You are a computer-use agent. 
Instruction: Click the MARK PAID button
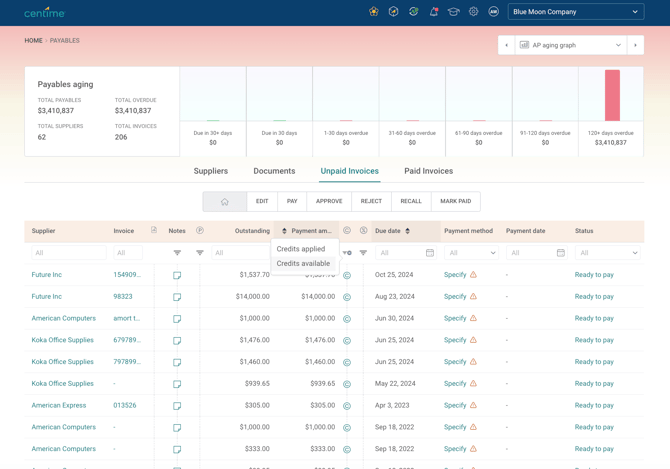[x=455, y=201]
